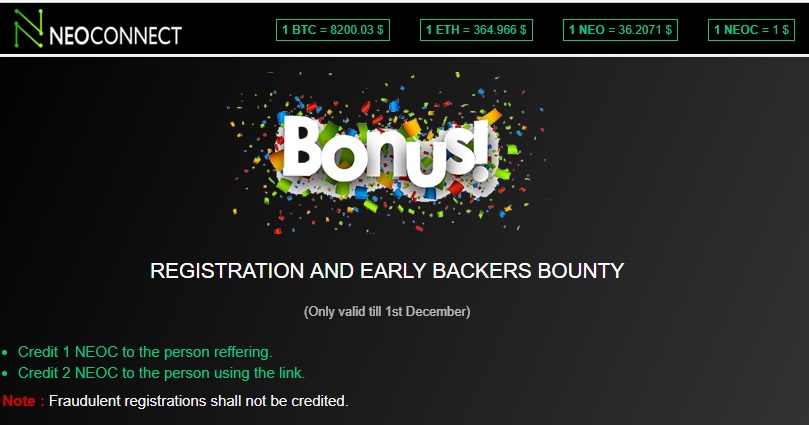Screen dimensions: 809x425
Task: Click the Registration and Early Backers Bounty heading
Action: tap(386, 271)
